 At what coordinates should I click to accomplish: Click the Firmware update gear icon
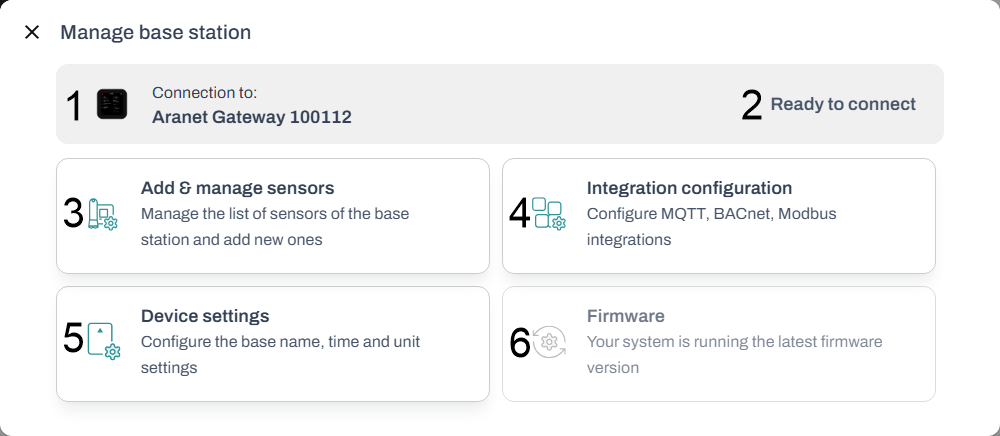pos(549,342)
